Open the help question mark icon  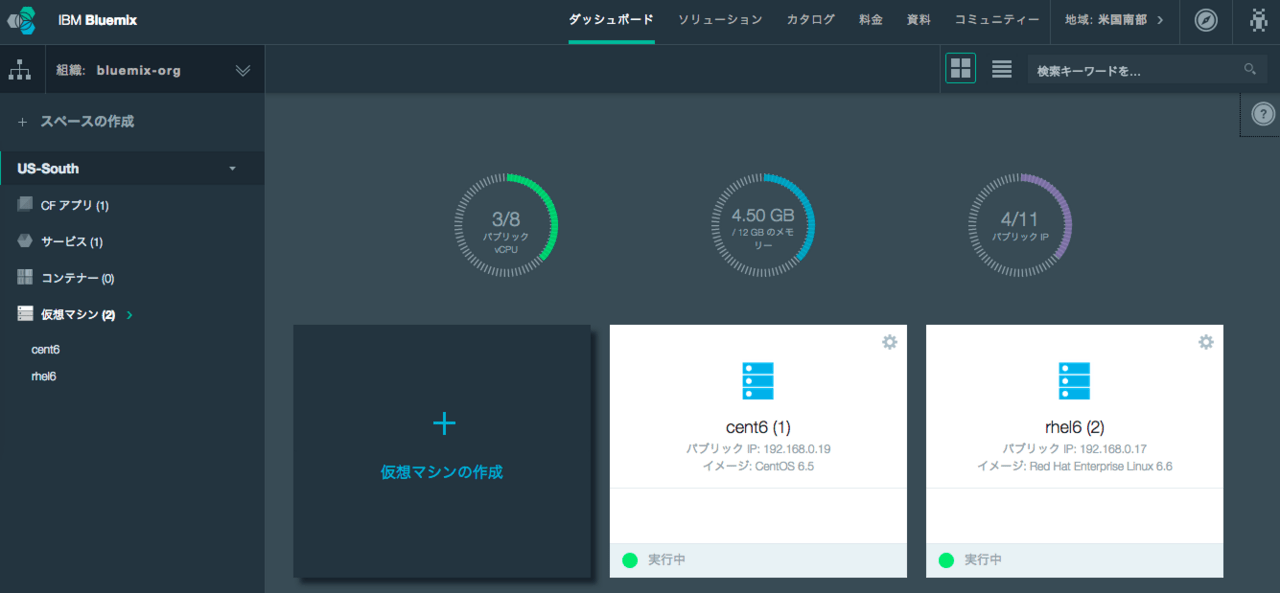(1263, 114)
